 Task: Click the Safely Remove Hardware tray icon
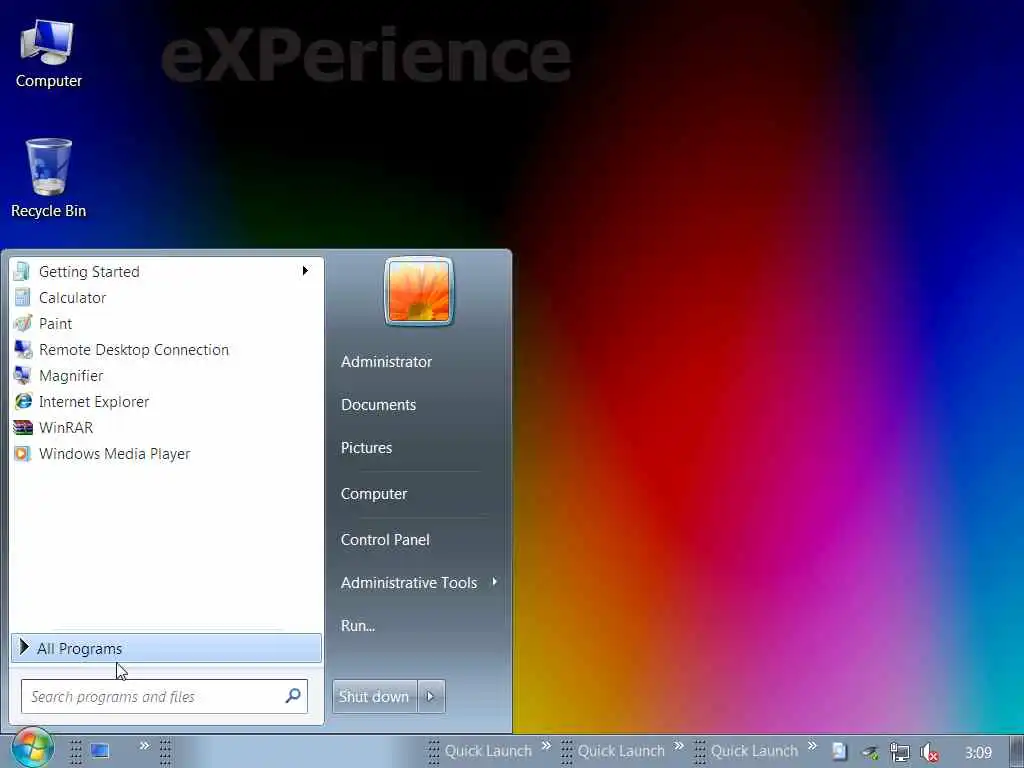point(869,753)
